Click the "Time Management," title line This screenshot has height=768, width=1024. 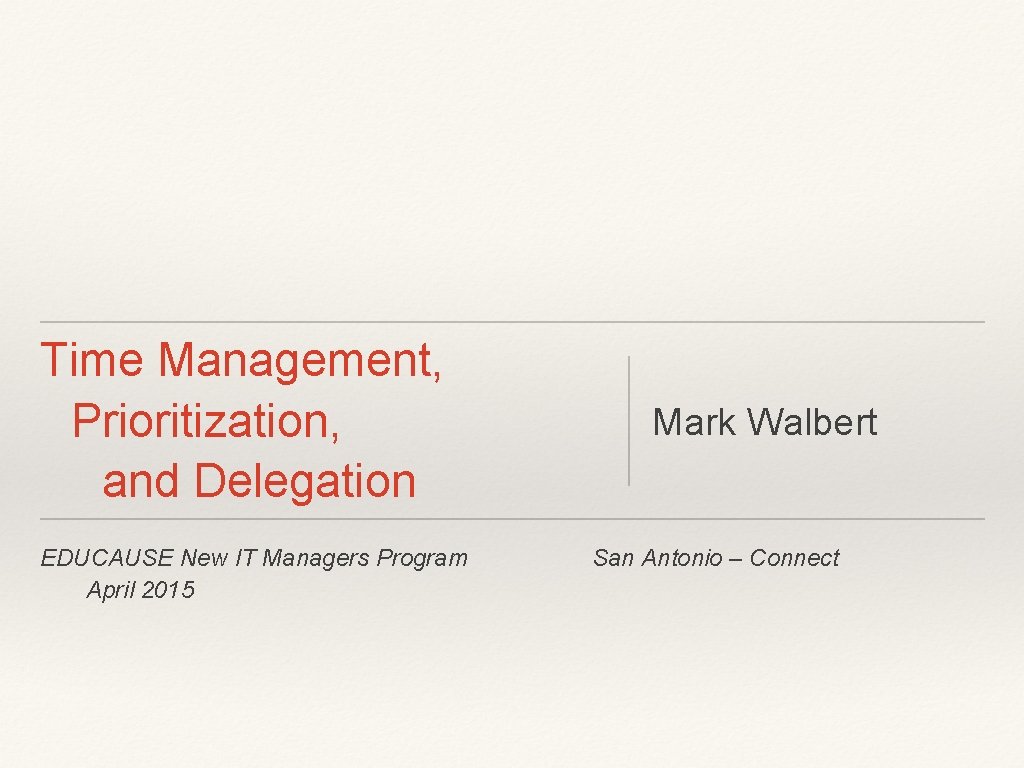pos(240,361)
